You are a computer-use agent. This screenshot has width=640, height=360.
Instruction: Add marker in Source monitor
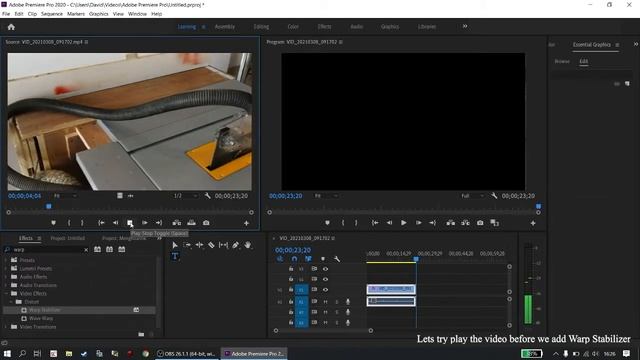53,223
